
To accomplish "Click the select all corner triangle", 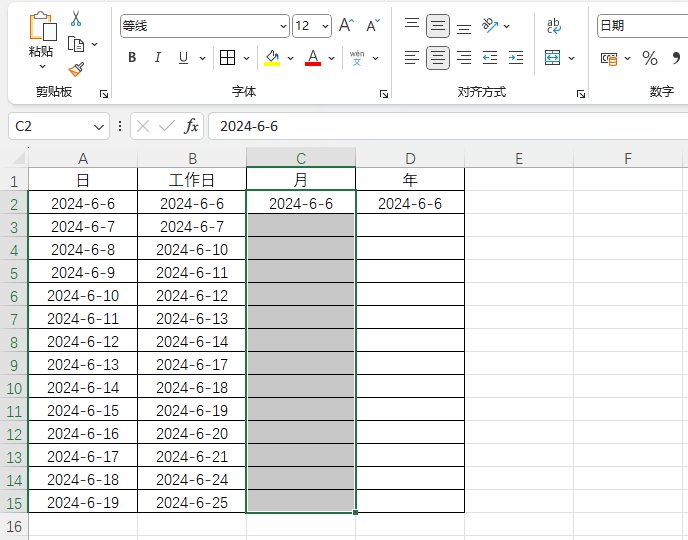I will tap(18, 157).
